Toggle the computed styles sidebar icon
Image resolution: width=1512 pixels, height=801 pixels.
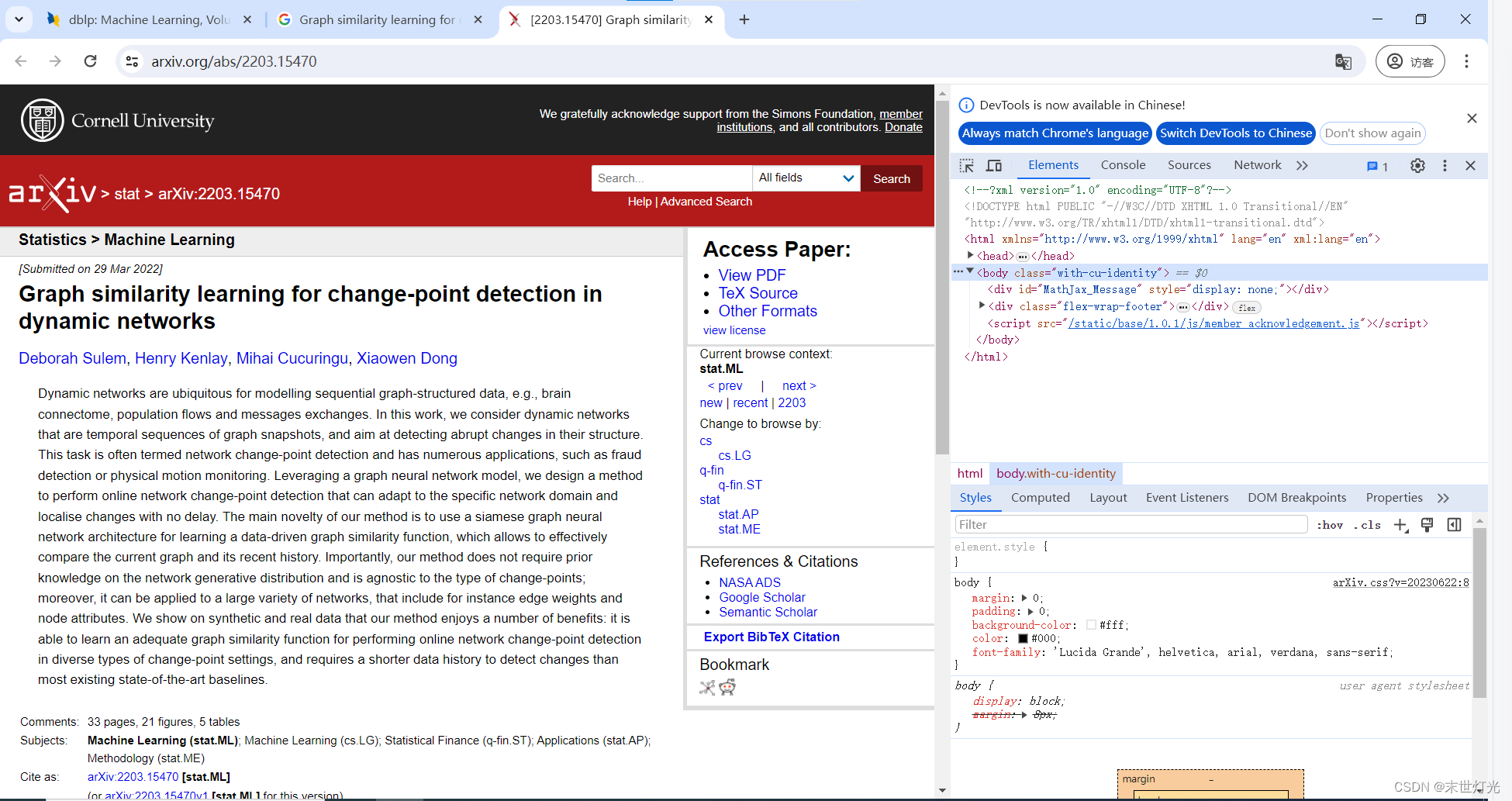[x=1454, y=525]
